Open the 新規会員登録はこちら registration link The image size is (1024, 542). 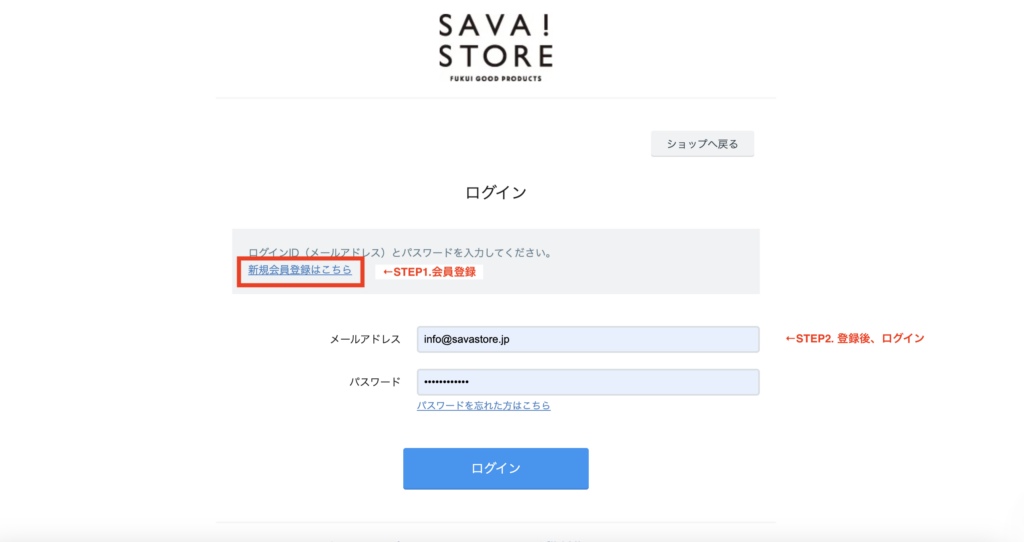pyautogui.click(x=300, y=270)
